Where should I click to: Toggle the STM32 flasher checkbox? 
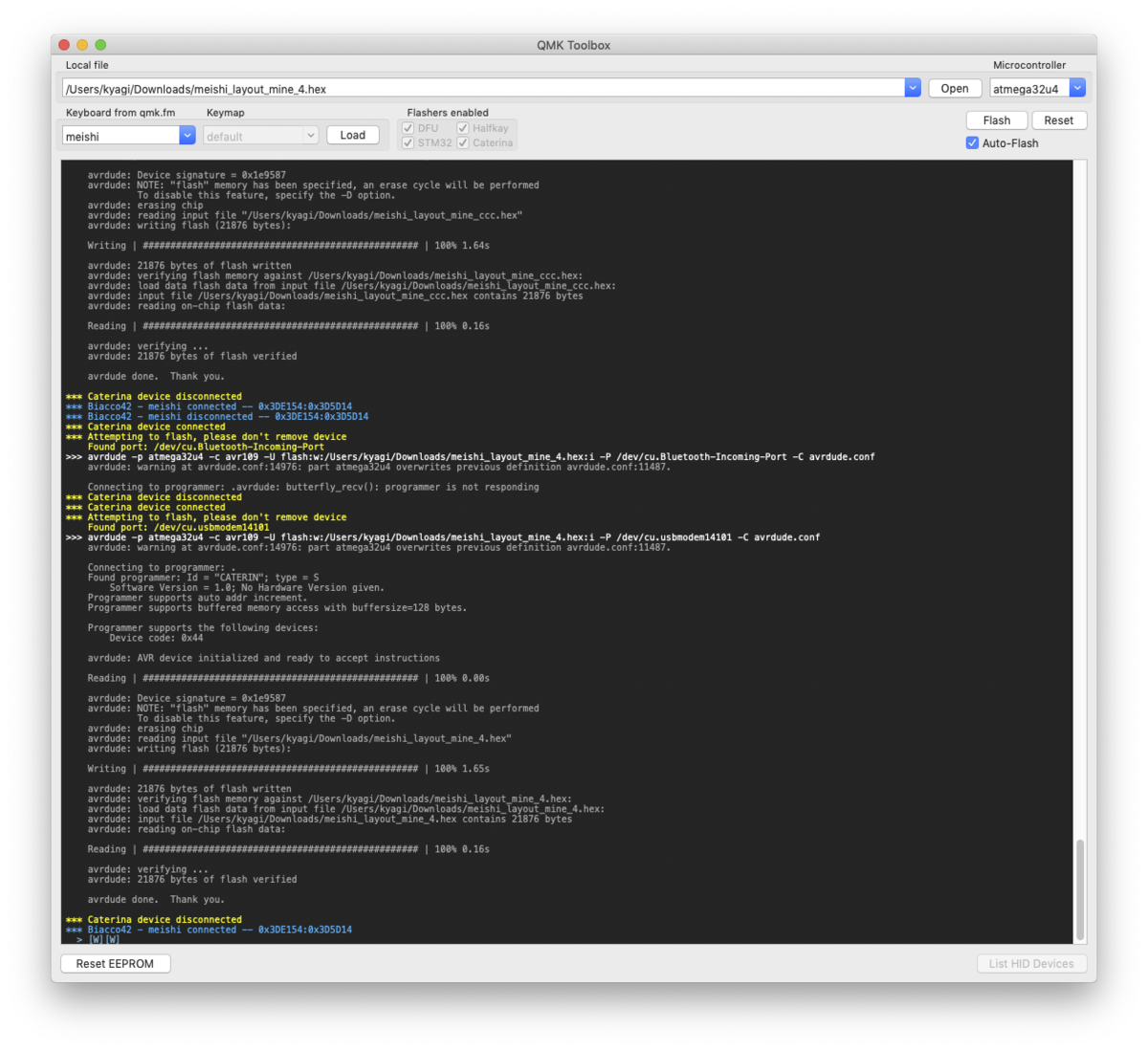tap(408, 142)
